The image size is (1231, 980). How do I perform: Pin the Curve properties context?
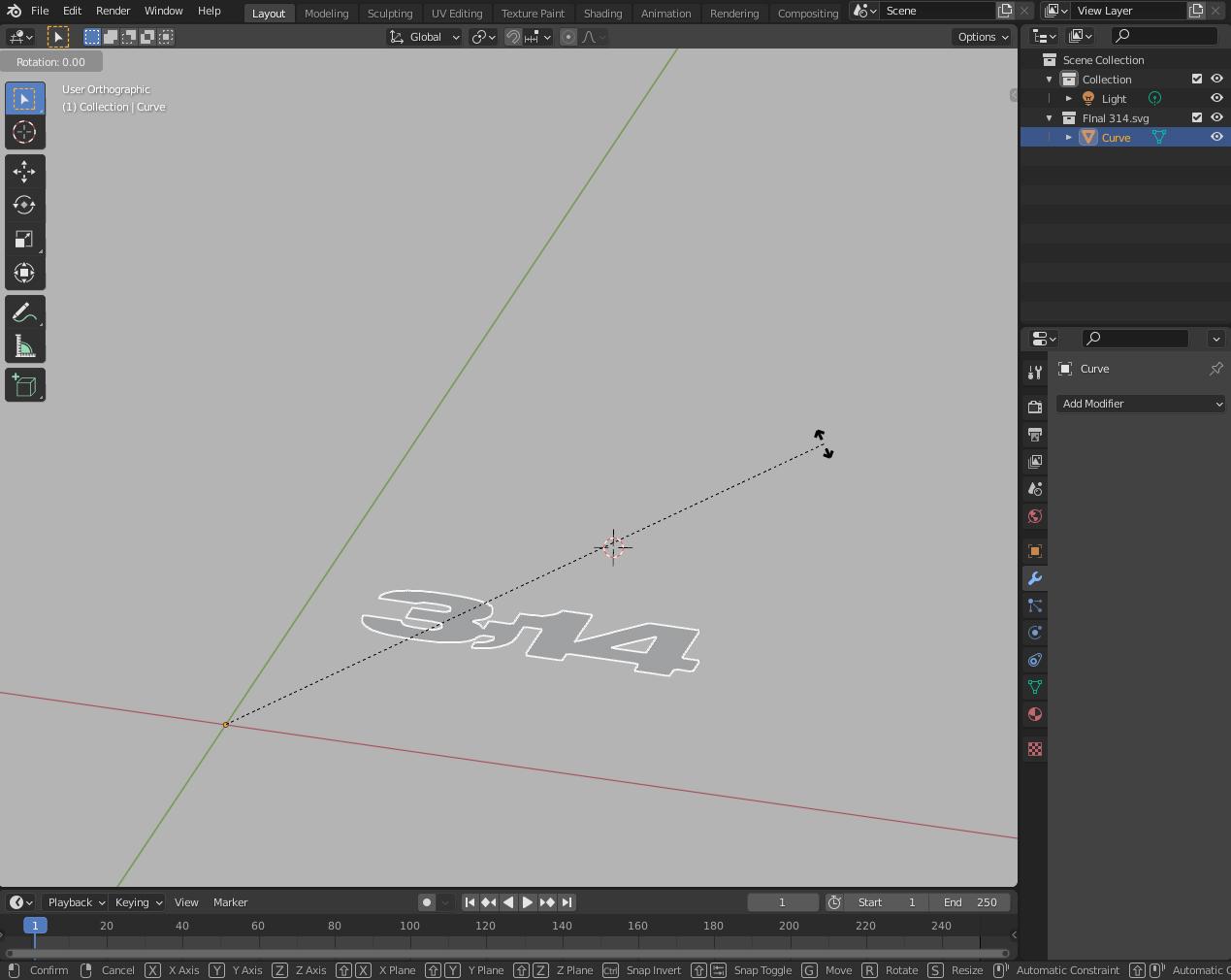[1215, 369]
